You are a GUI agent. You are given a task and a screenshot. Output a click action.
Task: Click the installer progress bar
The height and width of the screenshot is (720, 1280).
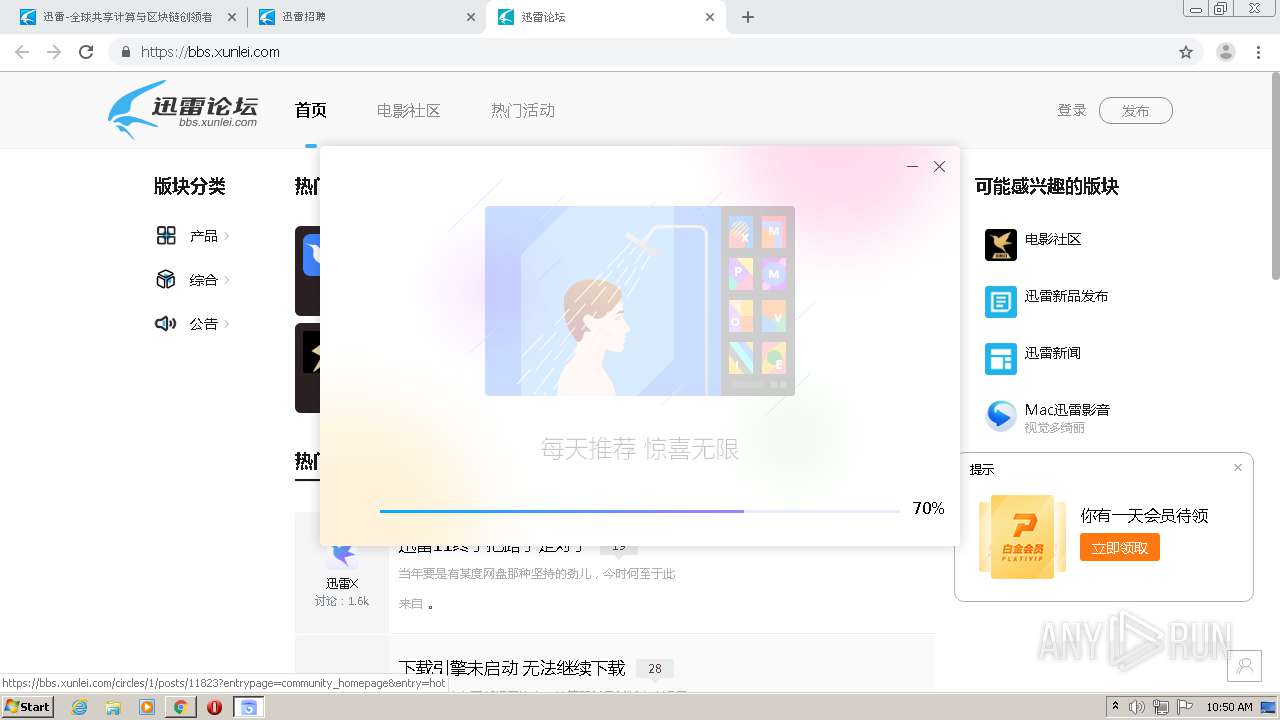point(640,511)
